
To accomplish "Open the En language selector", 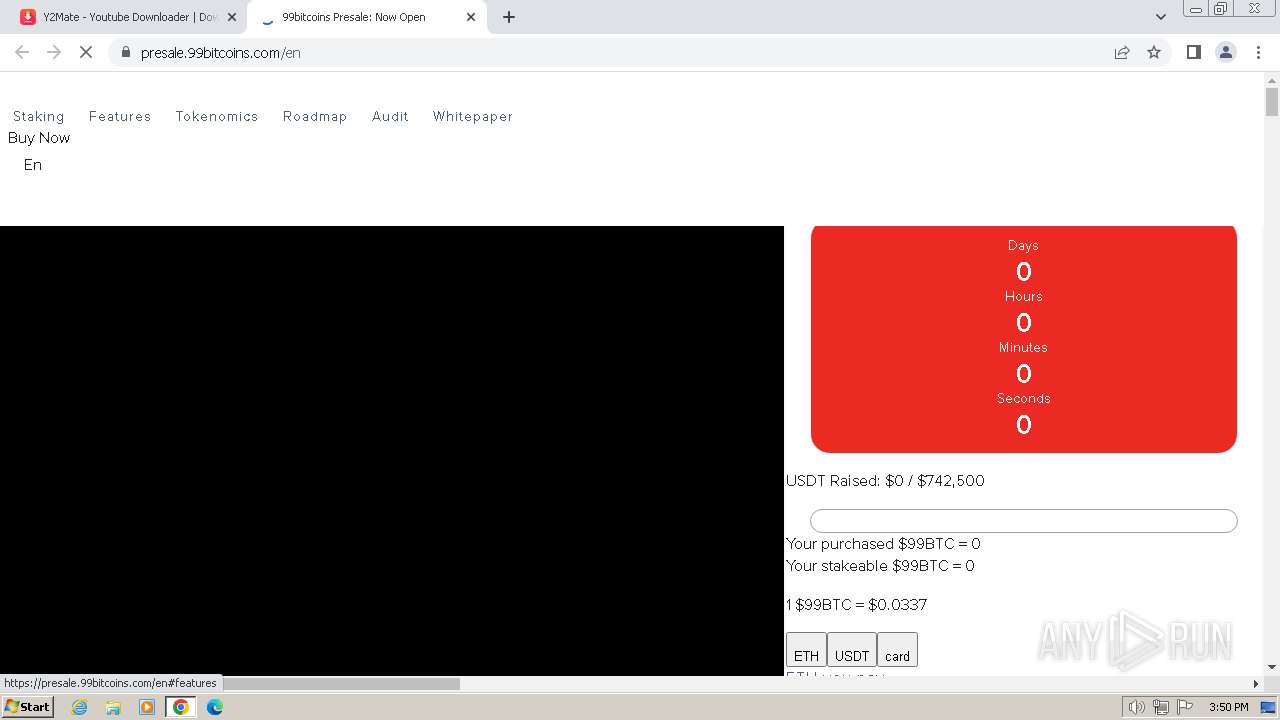I will [33, 165].
